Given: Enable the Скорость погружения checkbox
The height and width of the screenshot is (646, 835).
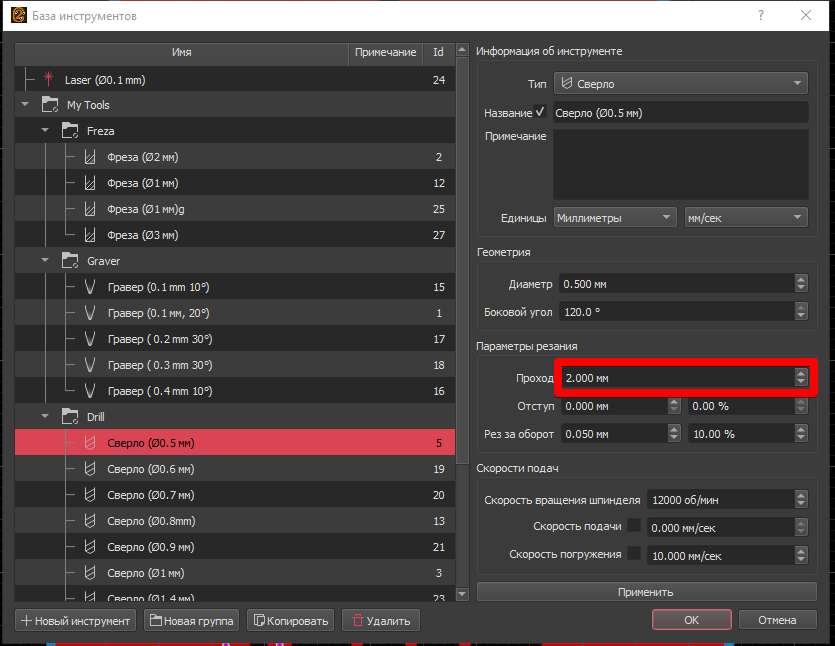Looking at the screenshot, I should point(634,553).
